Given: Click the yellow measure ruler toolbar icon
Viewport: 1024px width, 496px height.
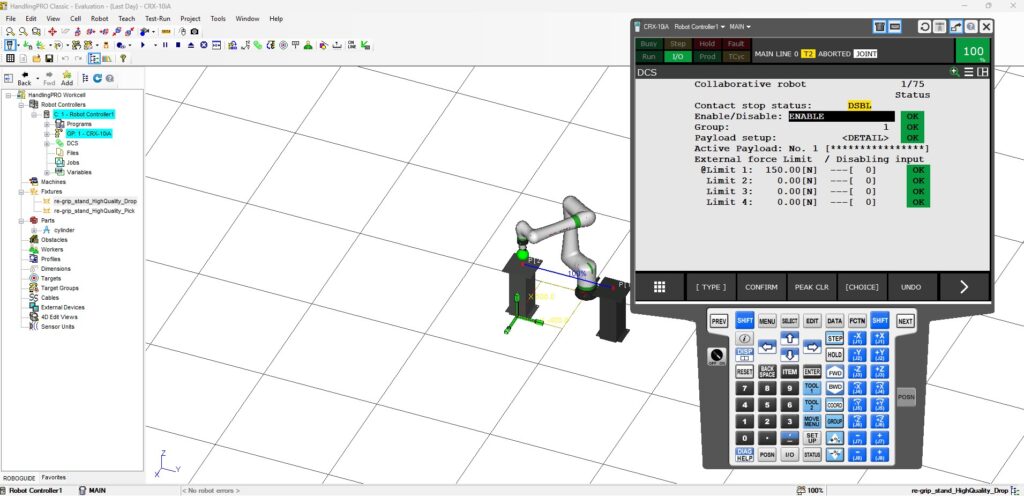Looking at the screenshot, I should pyautogui.click(x=166, y=31).
